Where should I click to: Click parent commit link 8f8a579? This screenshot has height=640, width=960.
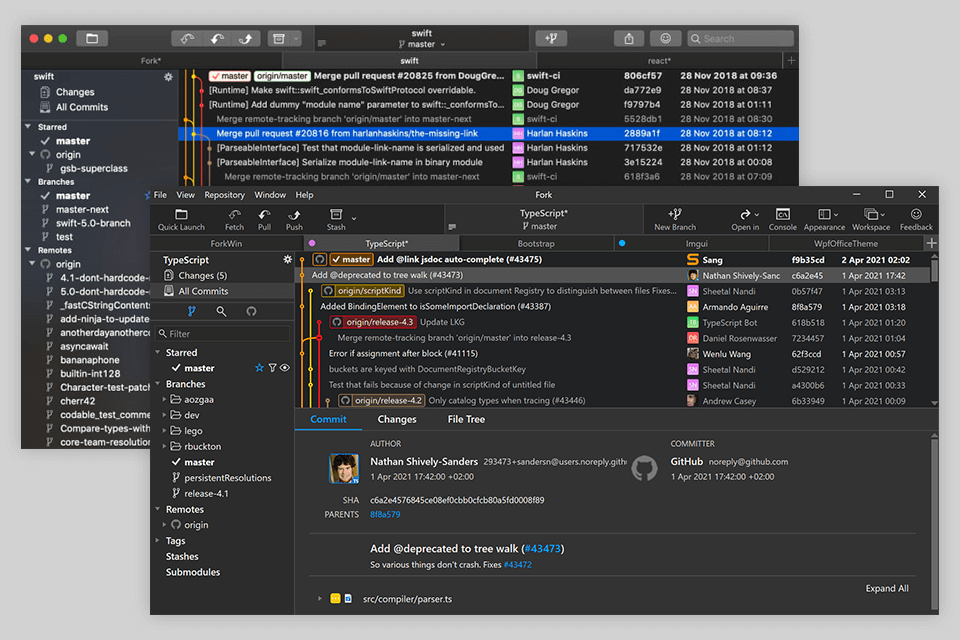385,514
